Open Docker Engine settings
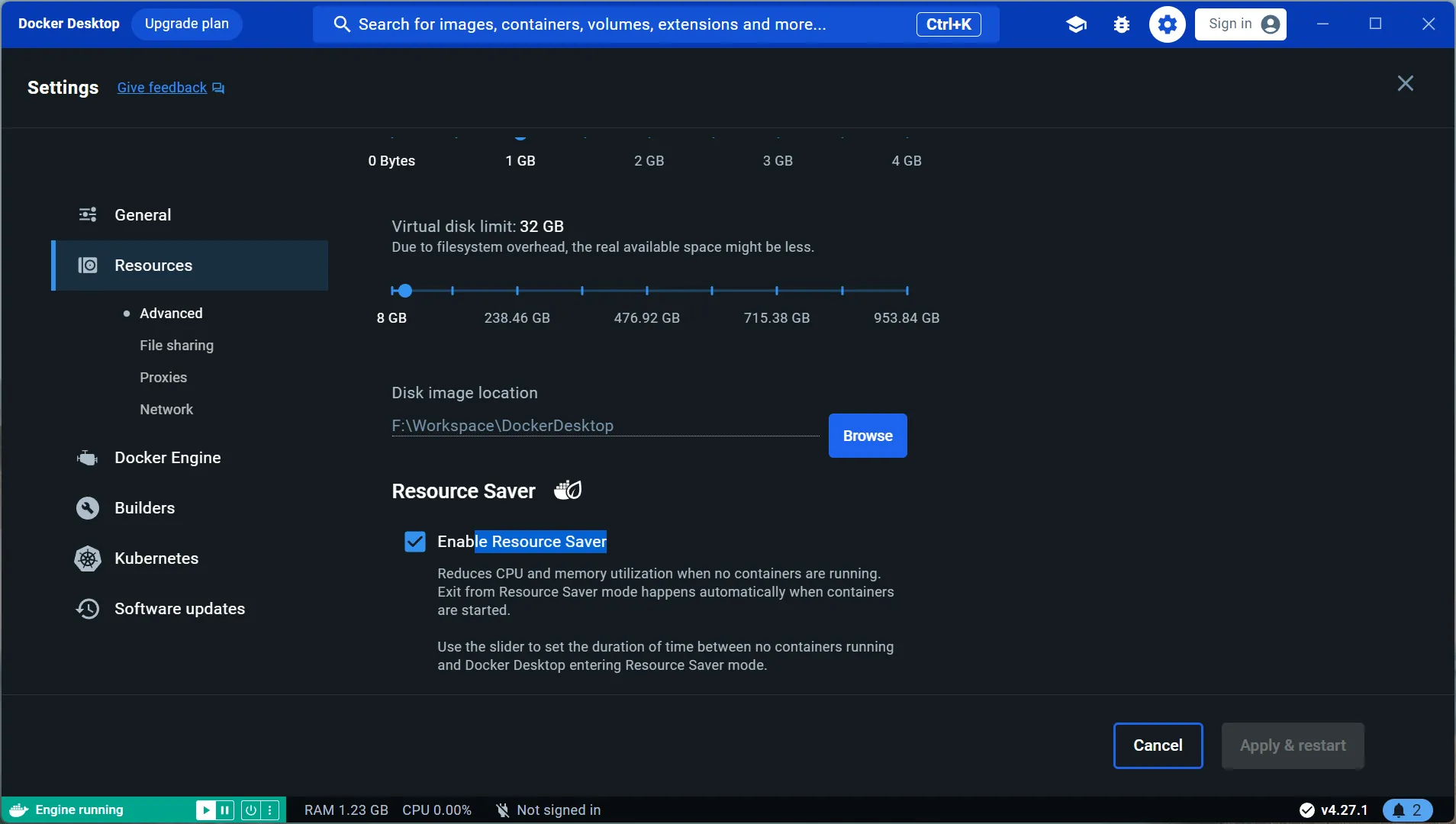This screenshot has width=1456, height=824. pyautogui.click(x=189, y=458)
